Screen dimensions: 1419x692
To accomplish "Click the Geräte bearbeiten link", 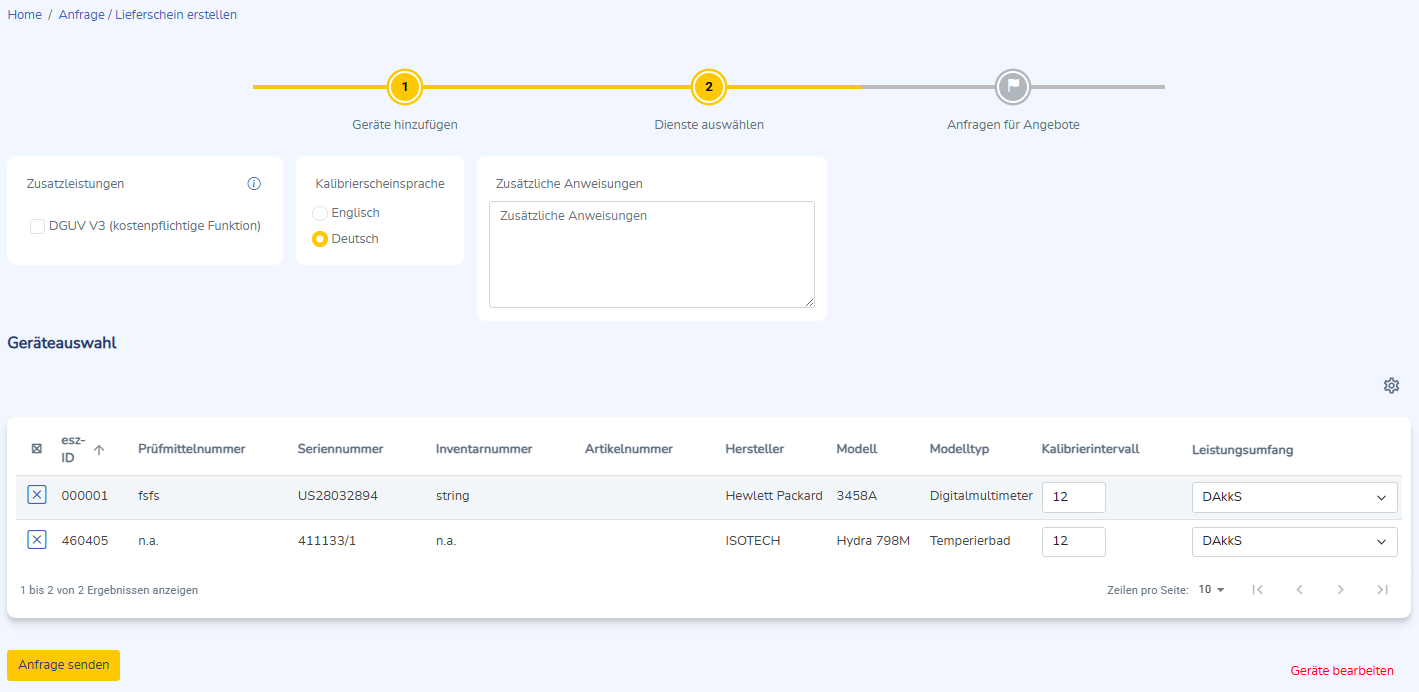I will (1342, 671).
